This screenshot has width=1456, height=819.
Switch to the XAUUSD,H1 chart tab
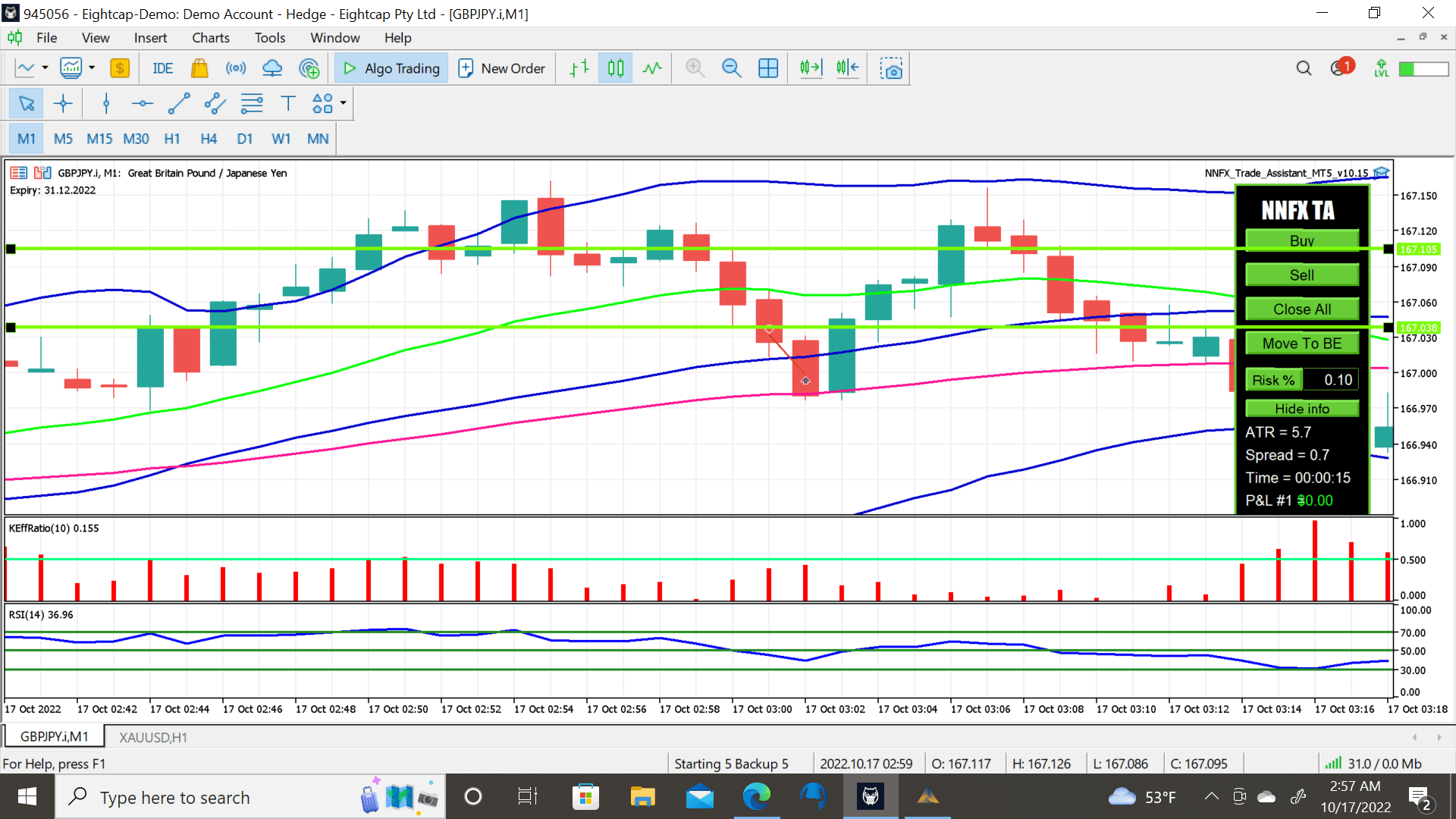point(153,737)
